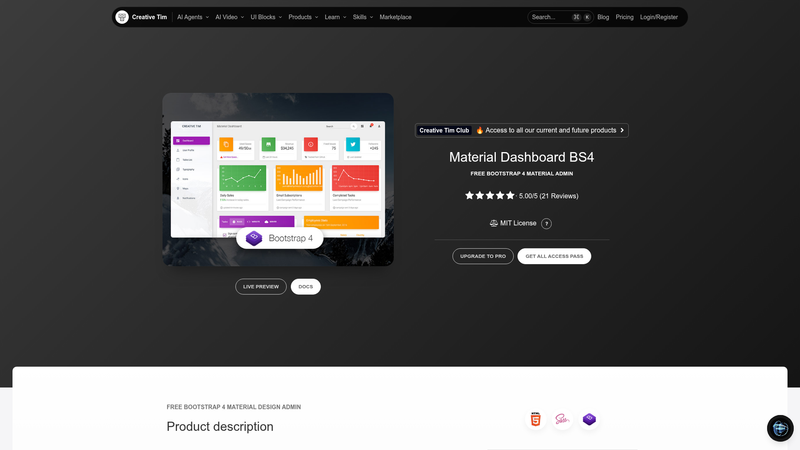Open the chat assistant globe icon
Viewport: 800px width, 450px height.
pos(780,428)
